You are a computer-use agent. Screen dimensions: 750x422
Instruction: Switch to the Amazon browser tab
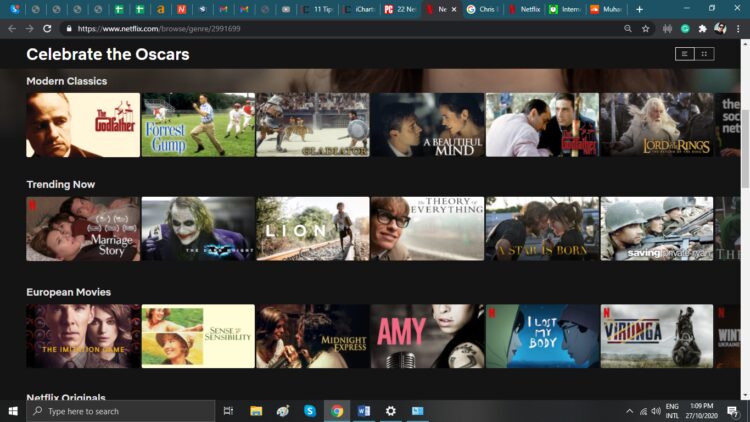(161, 9)
